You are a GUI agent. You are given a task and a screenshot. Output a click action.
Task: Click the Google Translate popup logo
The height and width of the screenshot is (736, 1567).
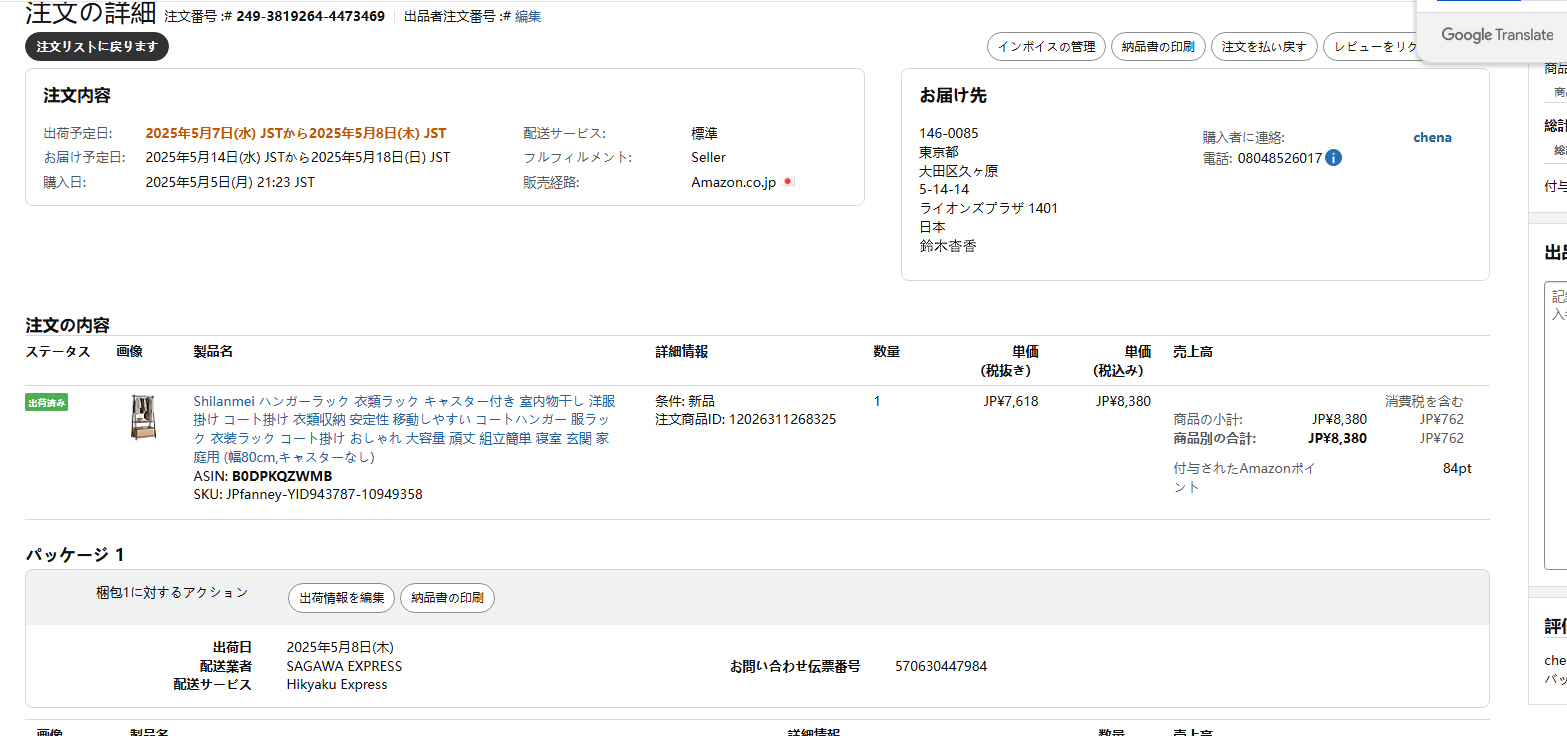(1497, 35)
